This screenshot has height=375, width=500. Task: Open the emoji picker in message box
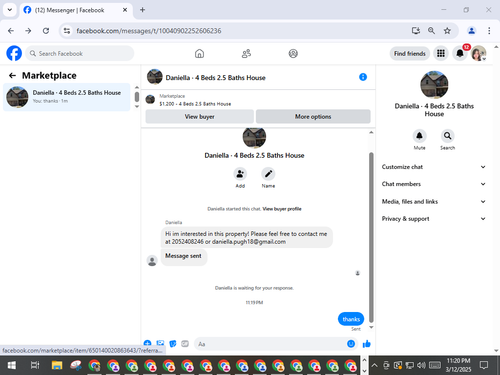click(351, 344)
